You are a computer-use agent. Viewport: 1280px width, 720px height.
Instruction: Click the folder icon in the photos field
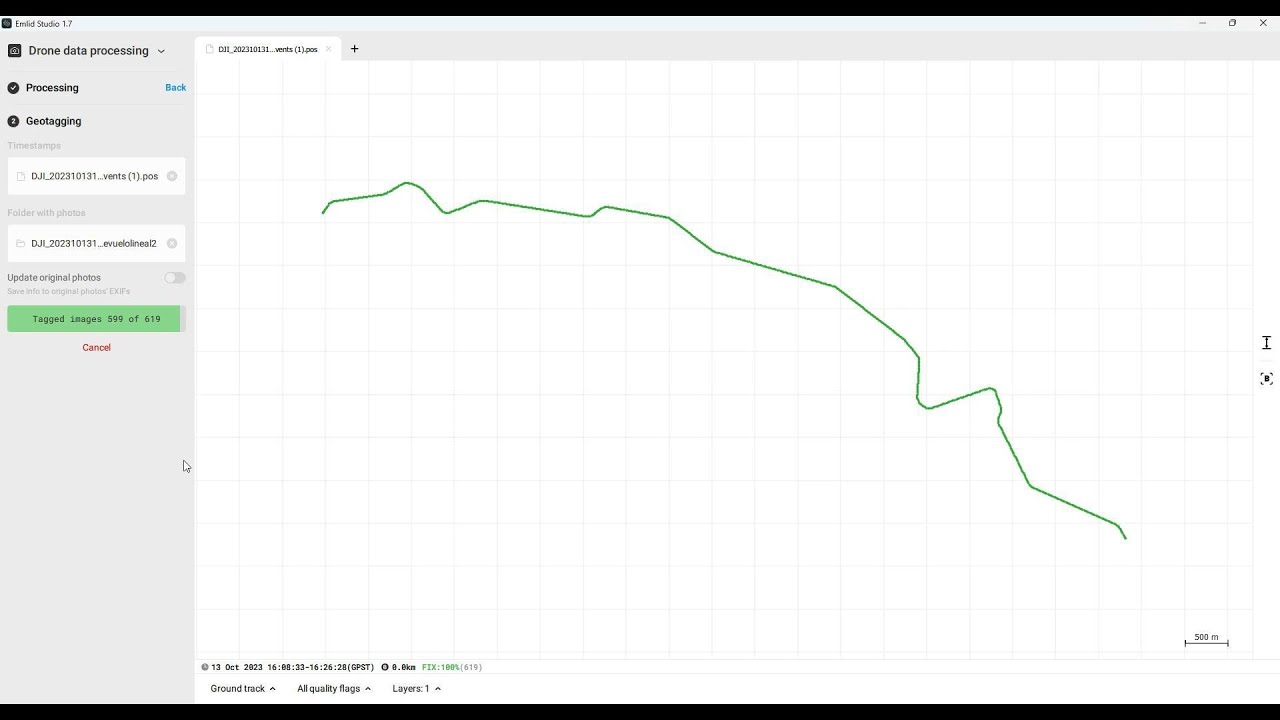(x=20, y=243)
